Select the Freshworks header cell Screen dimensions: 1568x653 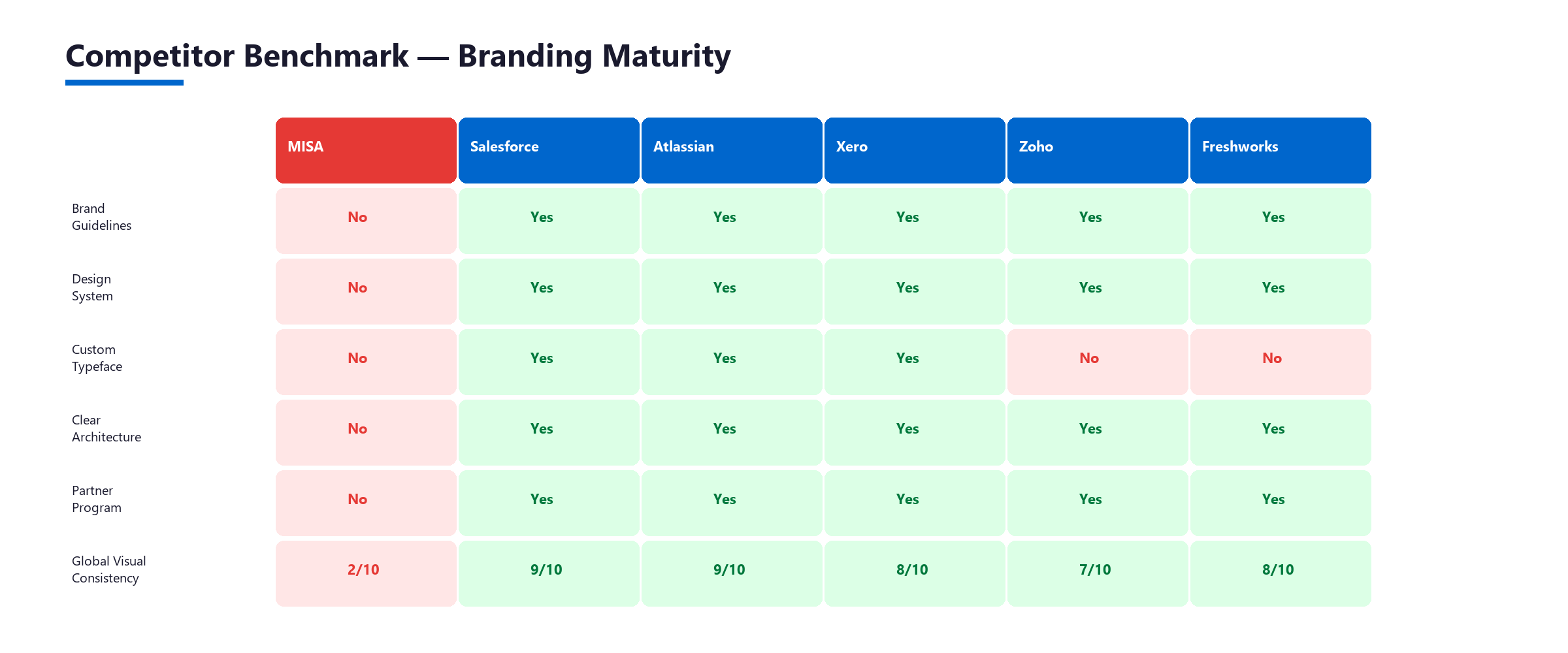coord(1281,150)
